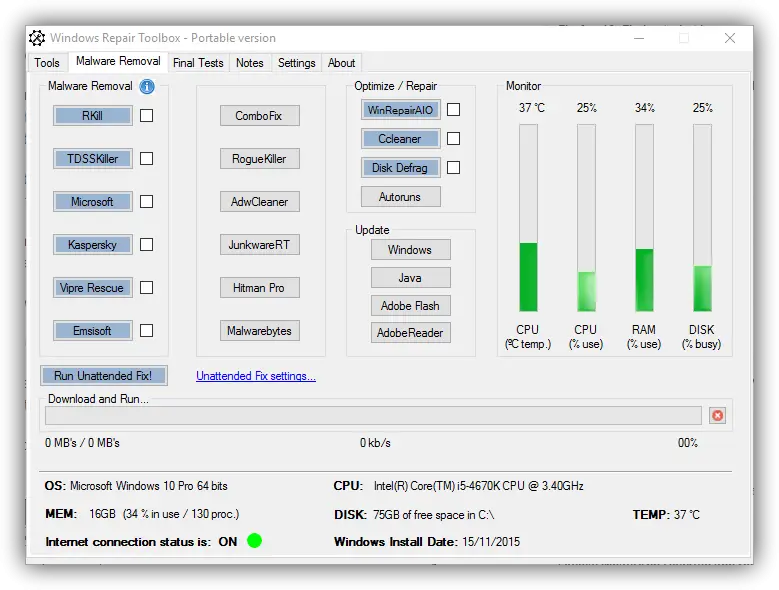Screen dimensions: 779x590
Task: Click the TEMP: 37 °C readout
Action: coord(666,515)
